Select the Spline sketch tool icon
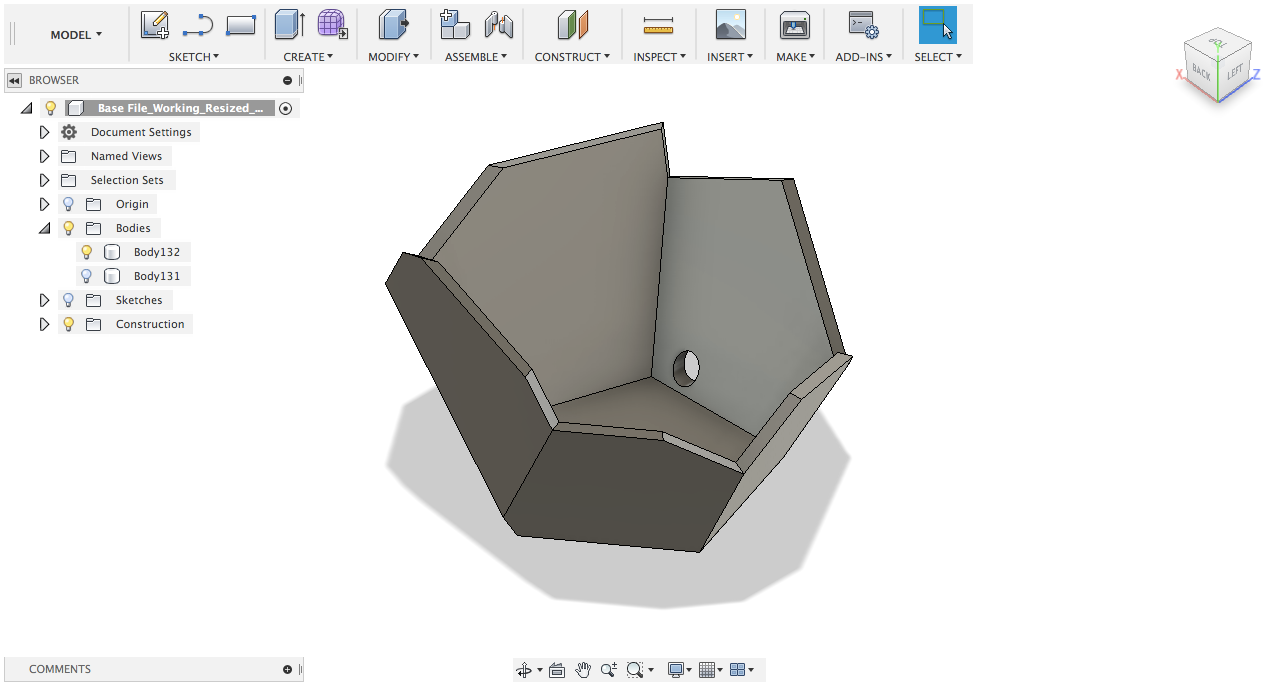Viewport: 1280px width, 686px height. tap(198, 25)
